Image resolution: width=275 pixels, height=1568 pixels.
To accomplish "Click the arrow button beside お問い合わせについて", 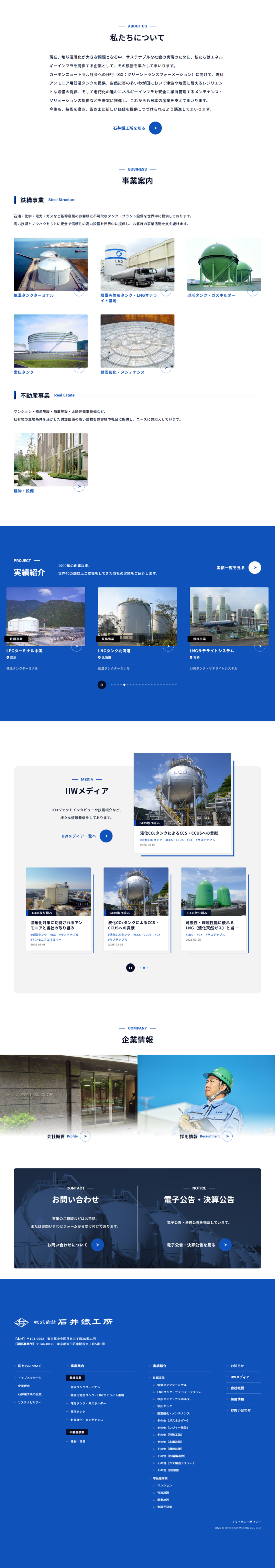I will click(98, 1245).
